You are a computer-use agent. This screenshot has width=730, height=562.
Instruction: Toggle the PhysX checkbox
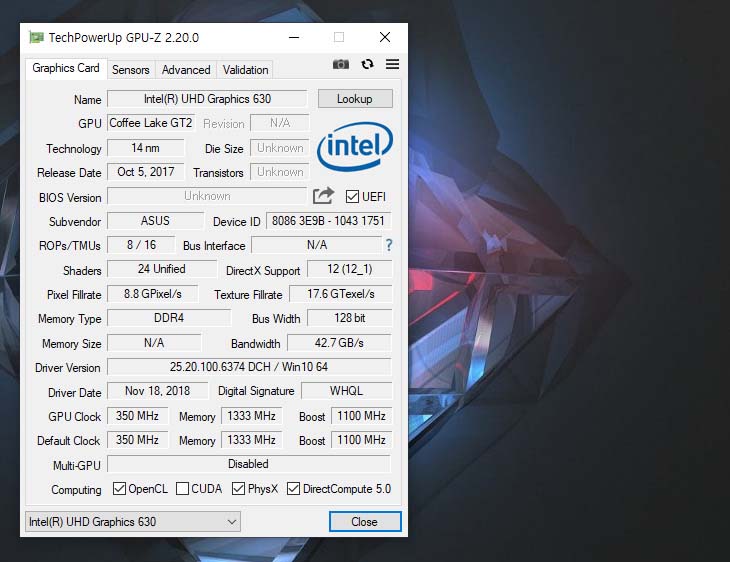(238, 488)
